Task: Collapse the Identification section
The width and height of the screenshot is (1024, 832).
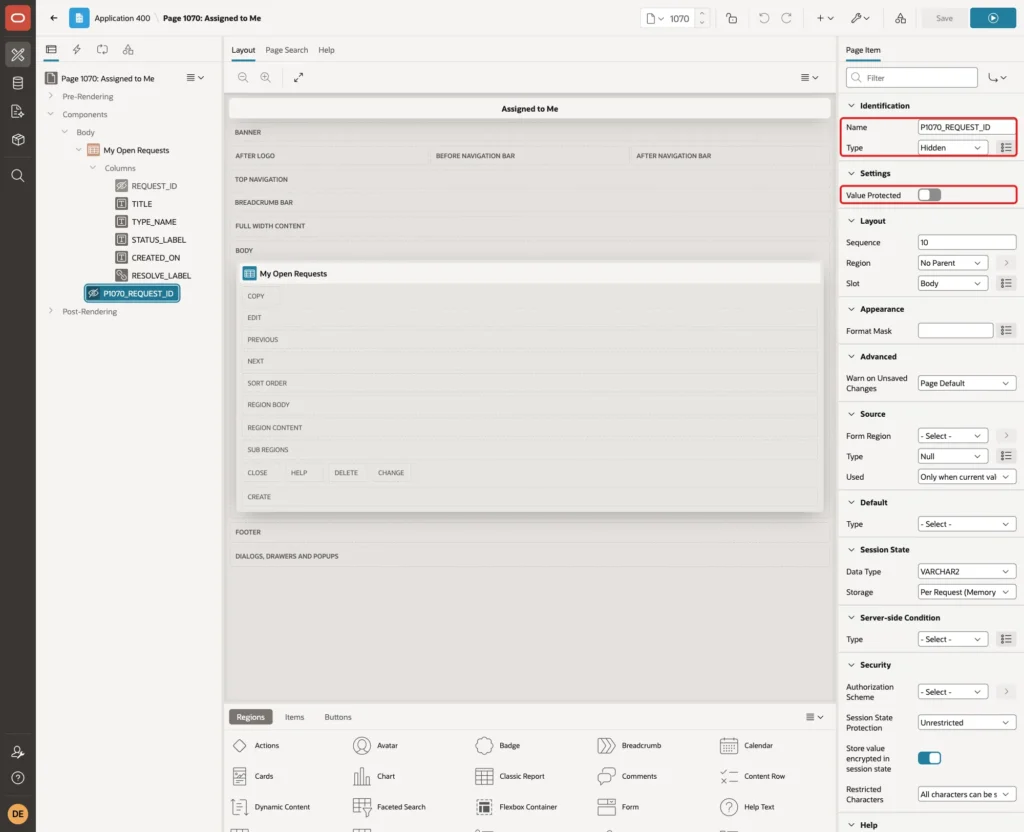Action: click(851, 105)
